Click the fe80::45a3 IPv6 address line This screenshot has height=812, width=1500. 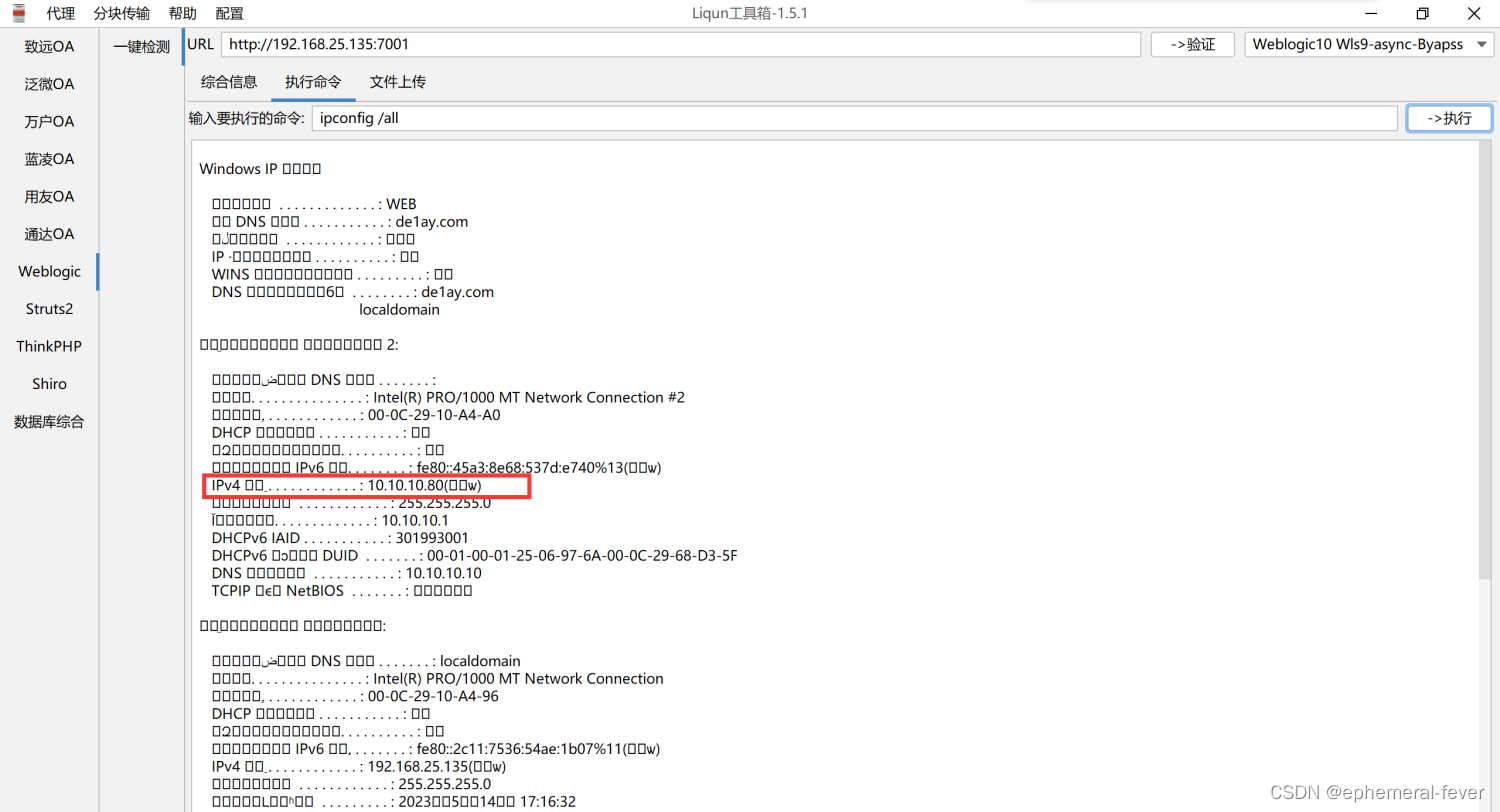(437, 467)
